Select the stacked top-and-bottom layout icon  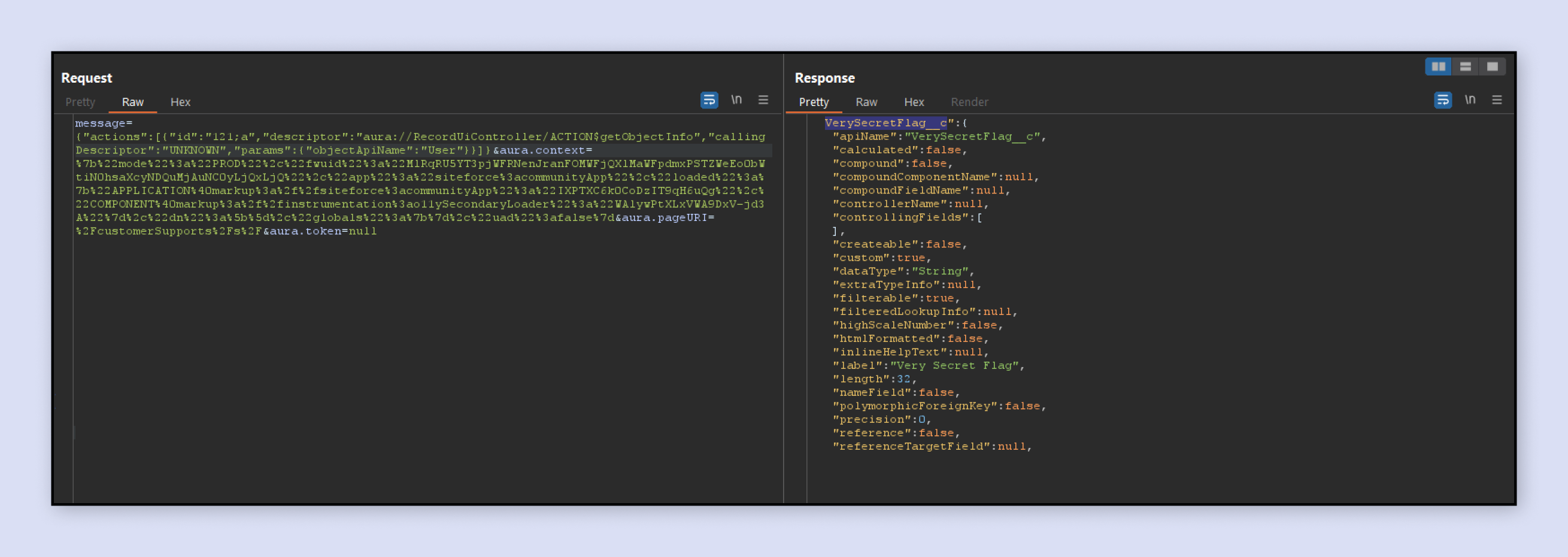point(1466,66)
